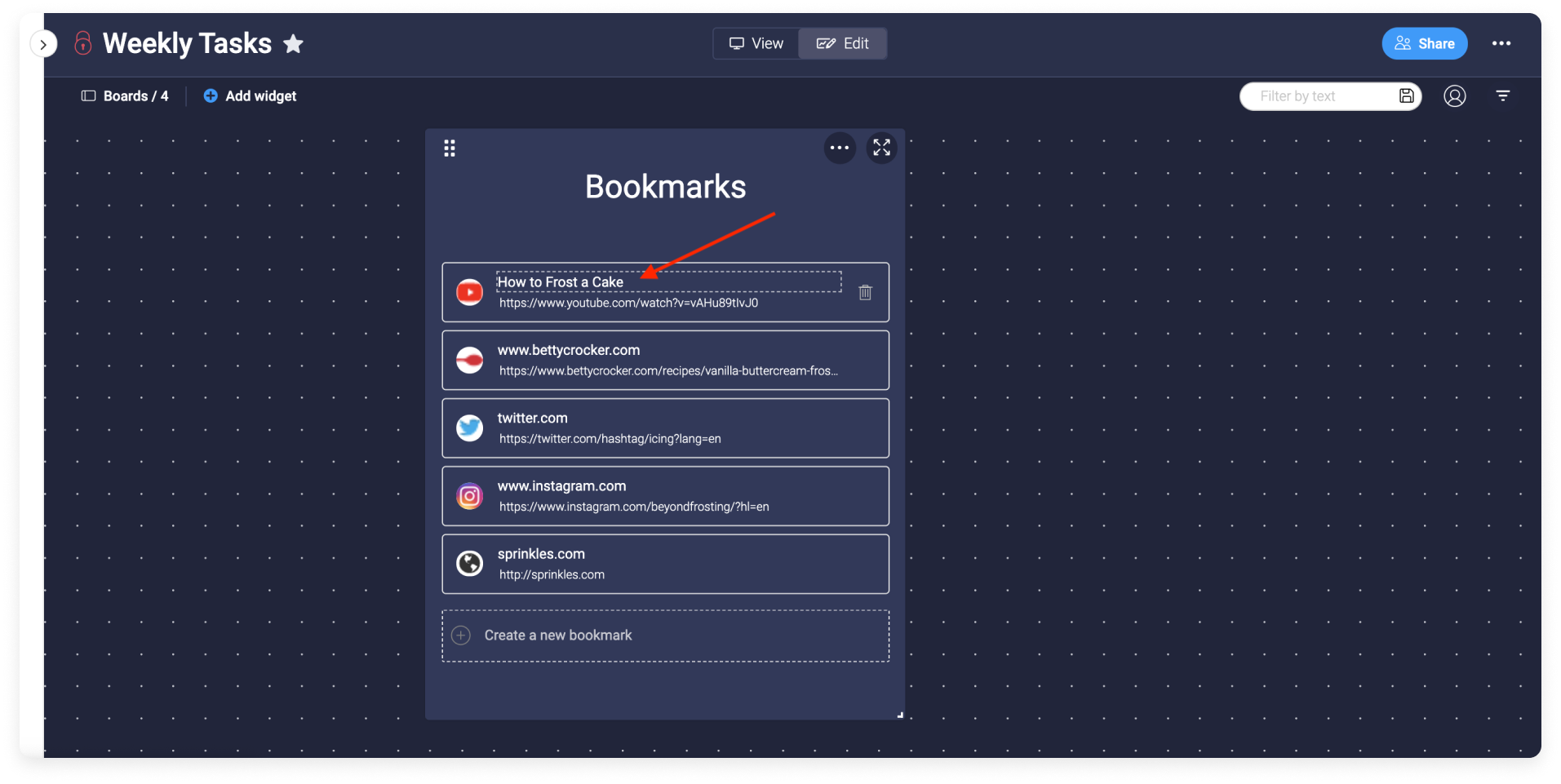This screenshot has width=1561, height=784.
Task: Expand the collapsed left sidebar arrow
Action: (43, 44)
